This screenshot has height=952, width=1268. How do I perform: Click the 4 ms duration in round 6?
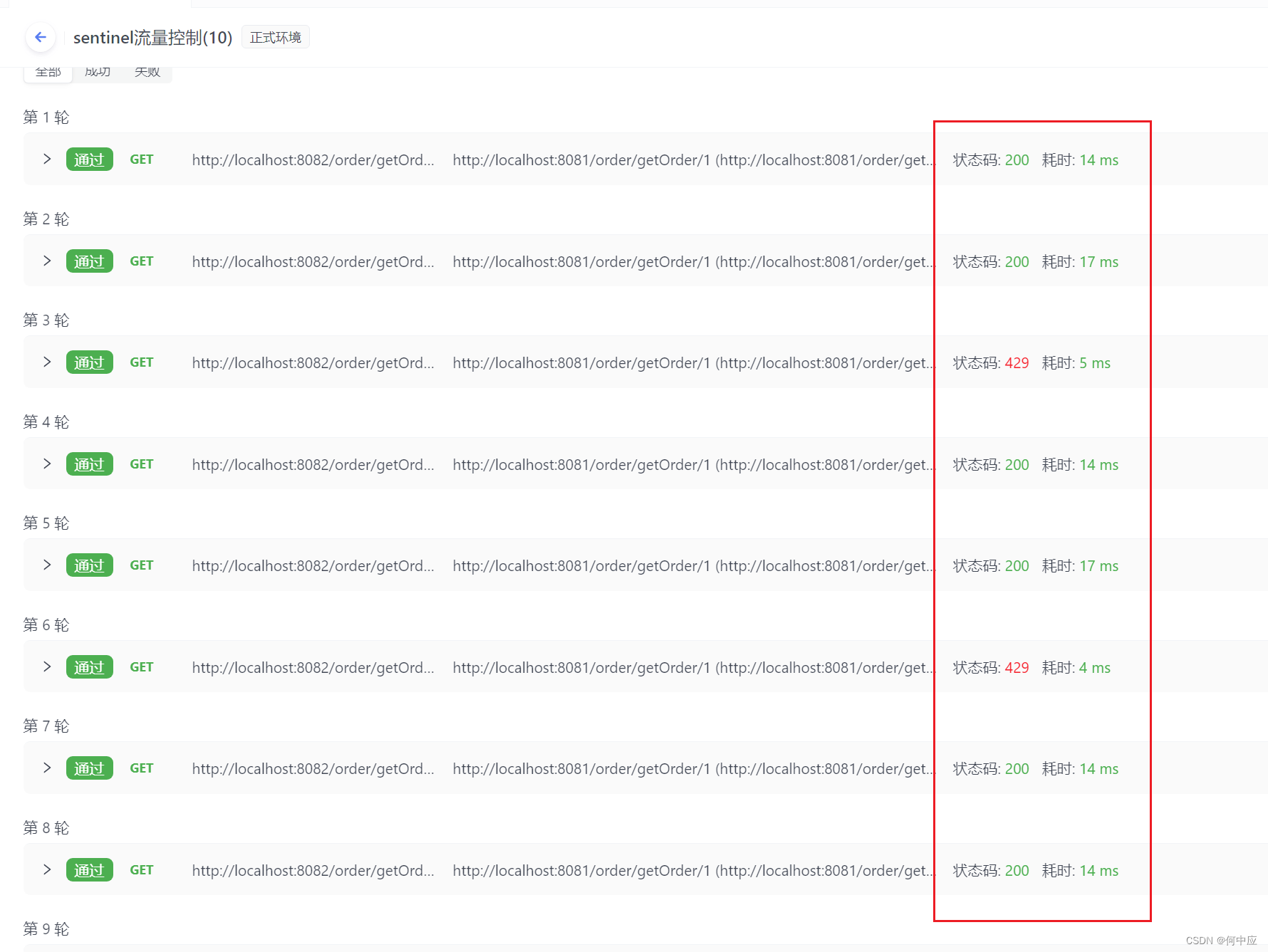(1095, 668)
